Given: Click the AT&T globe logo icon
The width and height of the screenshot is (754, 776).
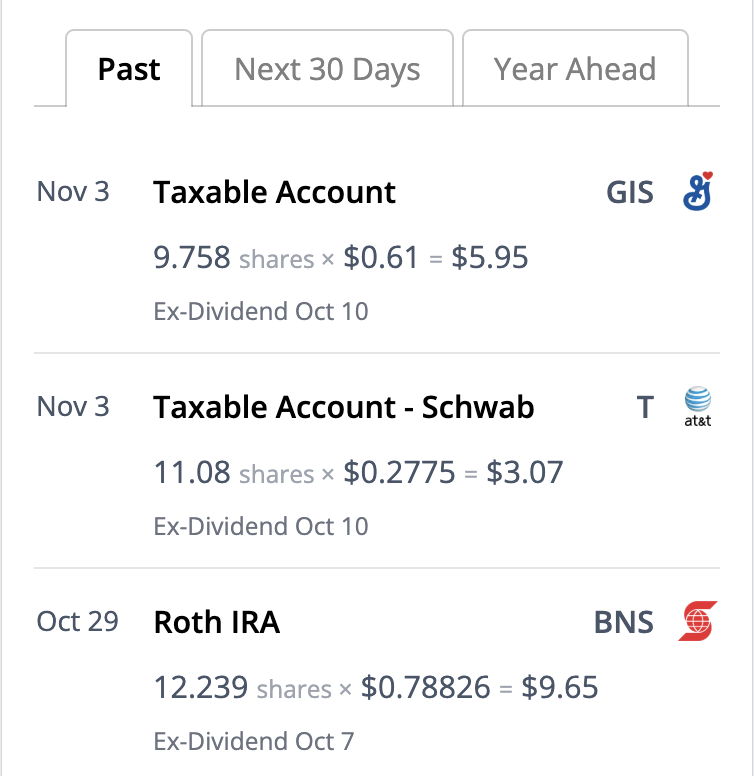Looking at the screenshot, I should click(x=697, y=406).
